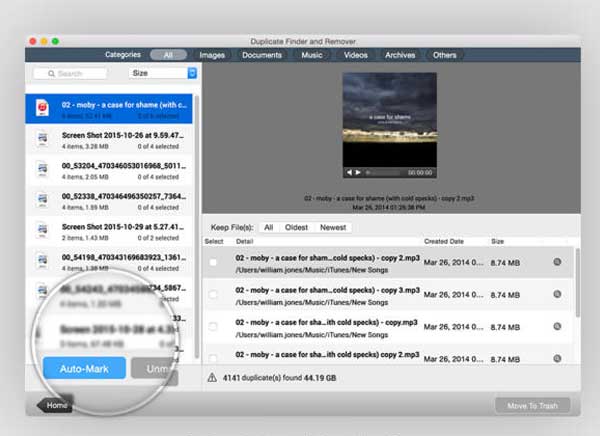Switch to the Images category
Viewport: 600px width, 436px height.
pyautogui.click(x=212, y=55)
